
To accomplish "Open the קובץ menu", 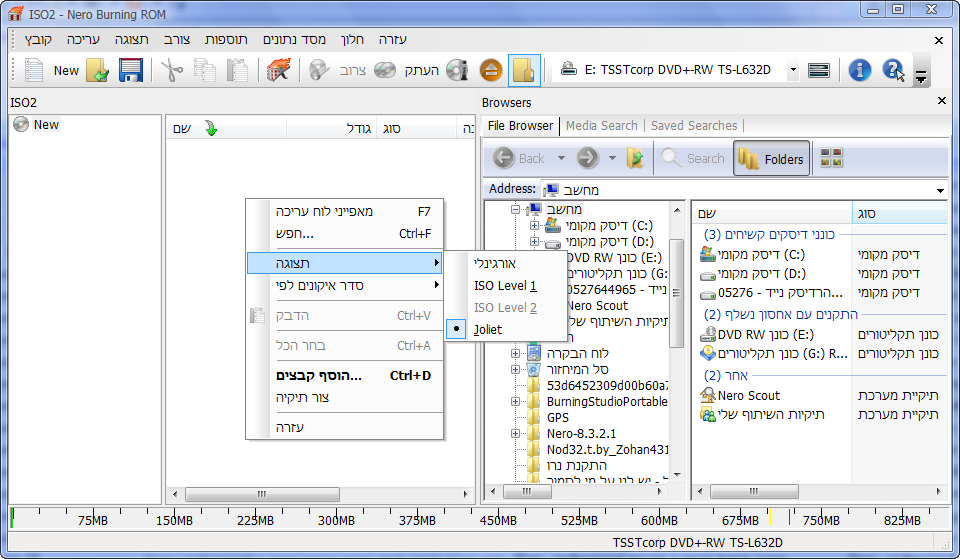I will (38, 39).
